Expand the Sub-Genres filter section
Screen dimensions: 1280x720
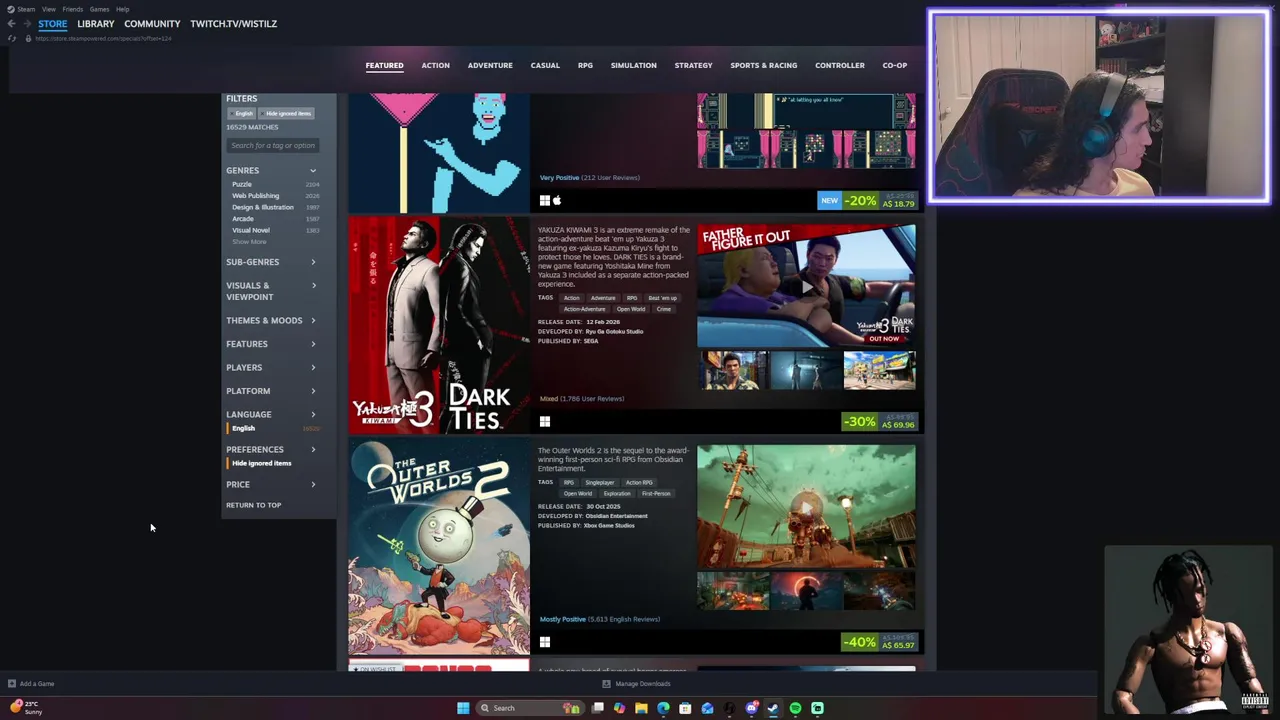pyautogui.click(x=271, y=262)
